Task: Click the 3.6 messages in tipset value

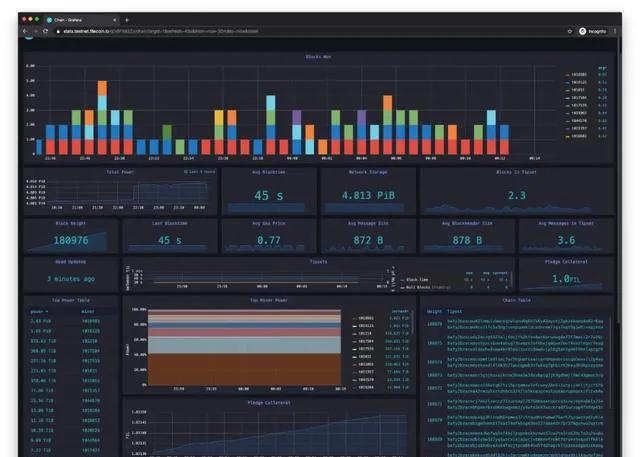Action: (566, 240)
